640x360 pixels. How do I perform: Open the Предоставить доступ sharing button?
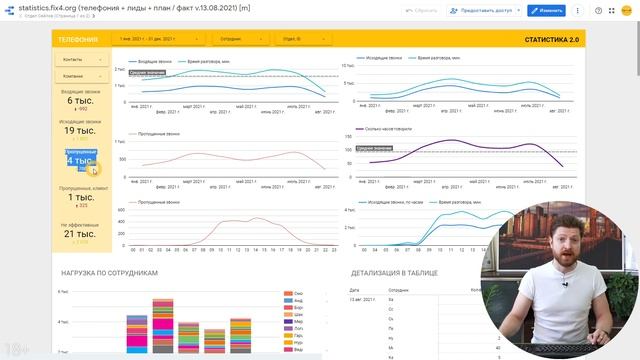coord(481,11)
